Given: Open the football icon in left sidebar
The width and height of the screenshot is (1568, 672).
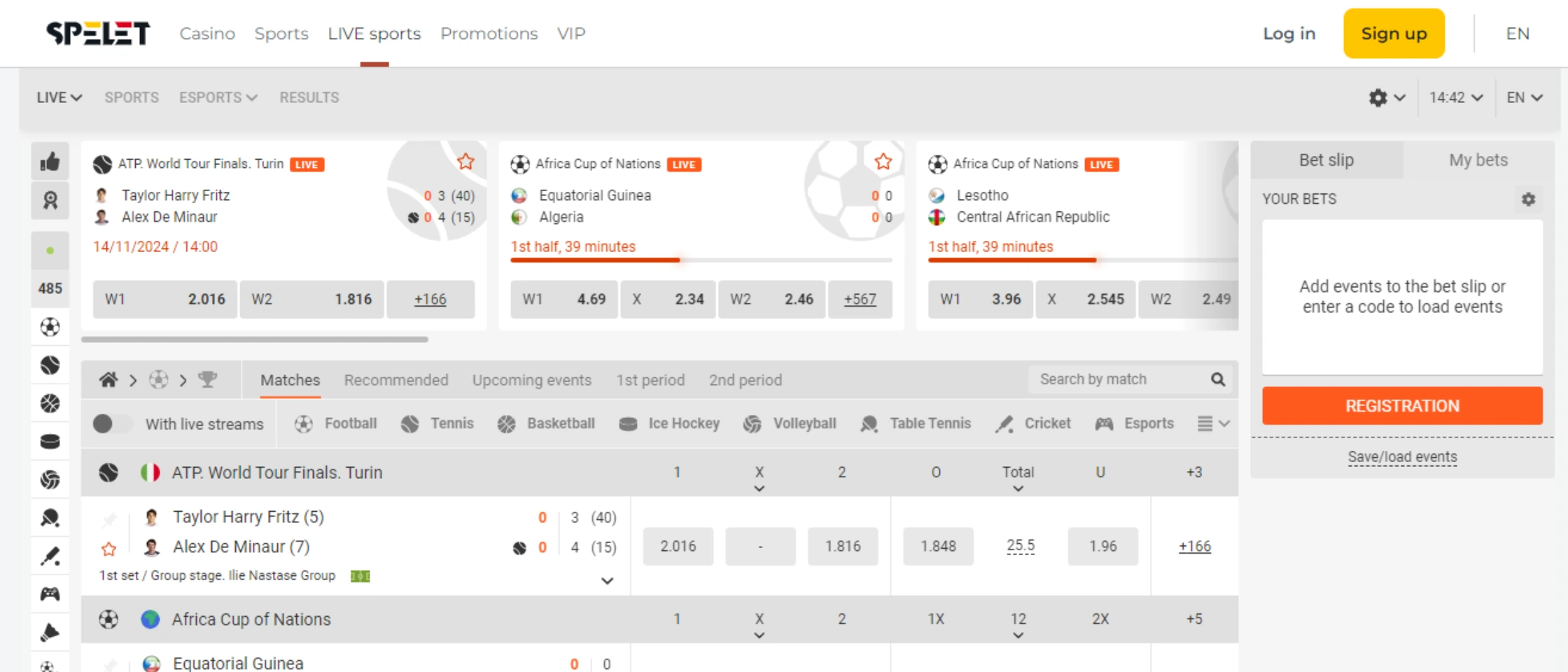Looking at the screenshot, I should [x=50, y=327].
